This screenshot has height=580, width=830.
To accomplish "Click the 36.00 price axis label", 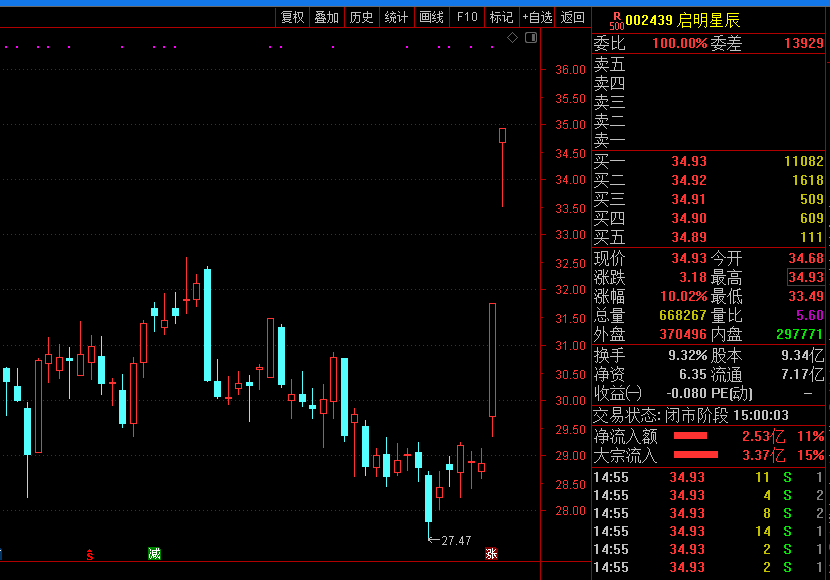I will pos(570,70).
